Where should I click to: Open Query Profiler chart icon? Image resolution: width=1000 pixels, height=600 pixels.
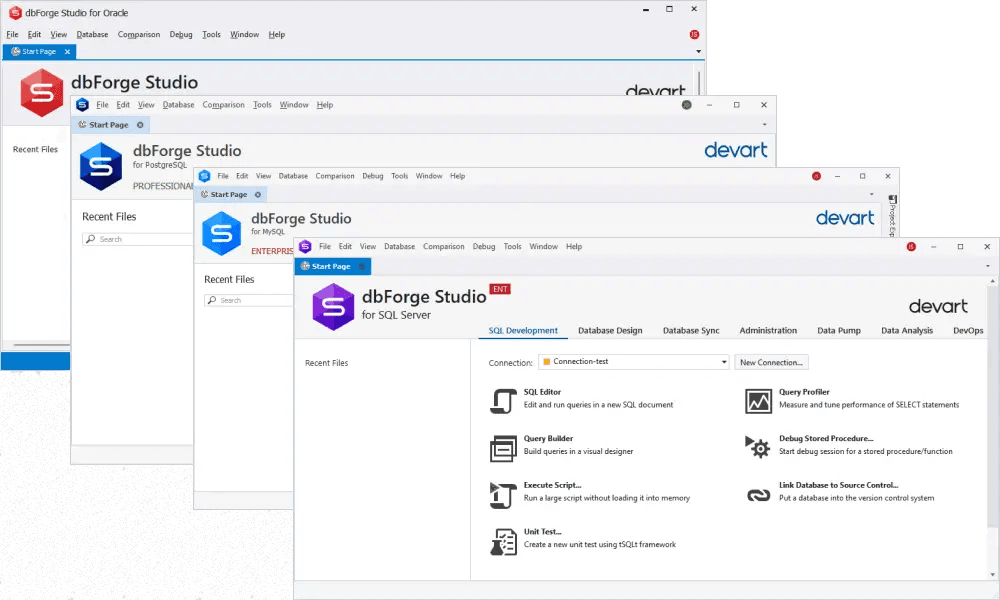(758, 401)
